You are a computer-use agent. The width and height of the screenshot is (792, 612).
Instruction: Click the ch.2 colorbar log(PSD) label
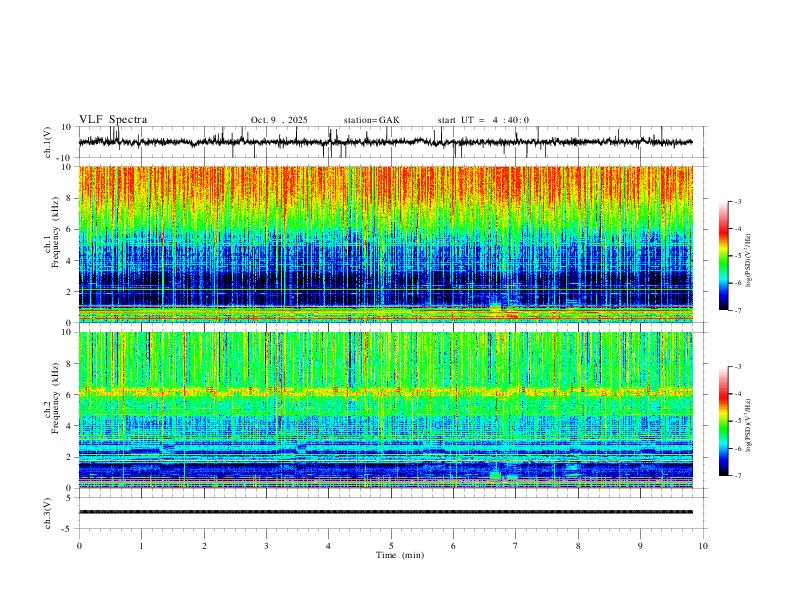tap(749, 426)
